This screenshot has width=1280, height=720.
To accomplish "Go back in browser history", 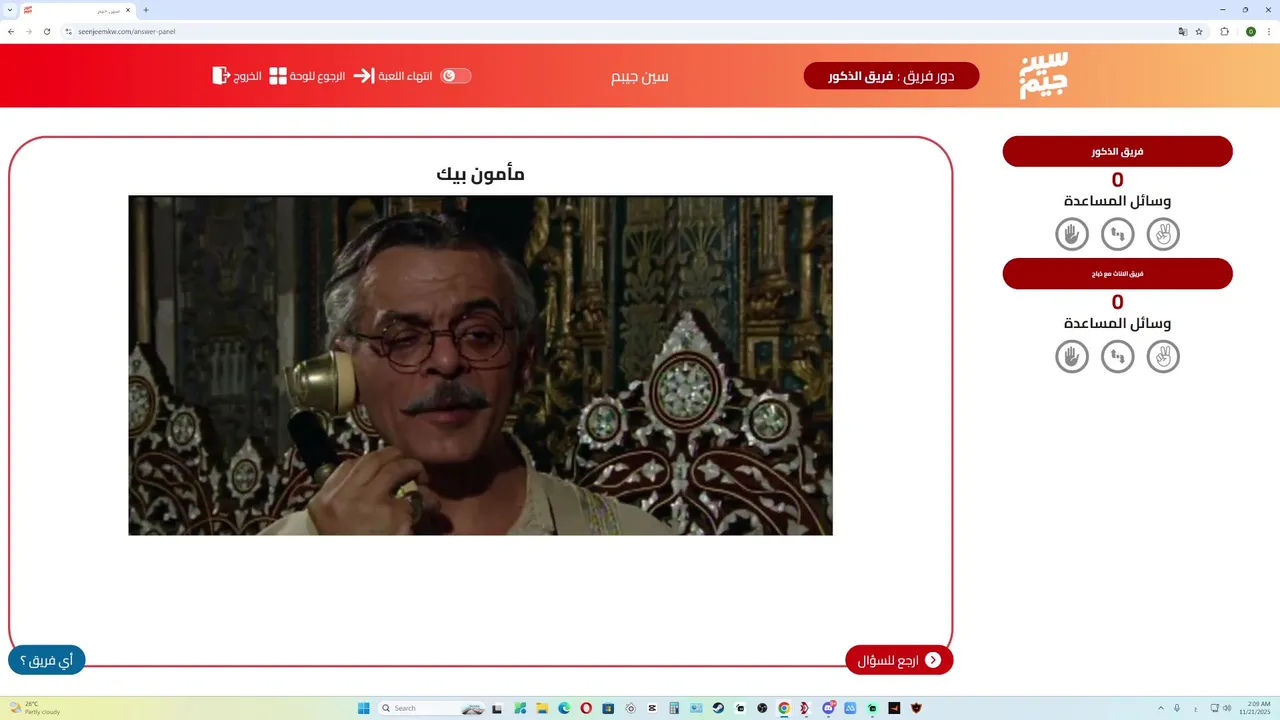I will 10,31.
